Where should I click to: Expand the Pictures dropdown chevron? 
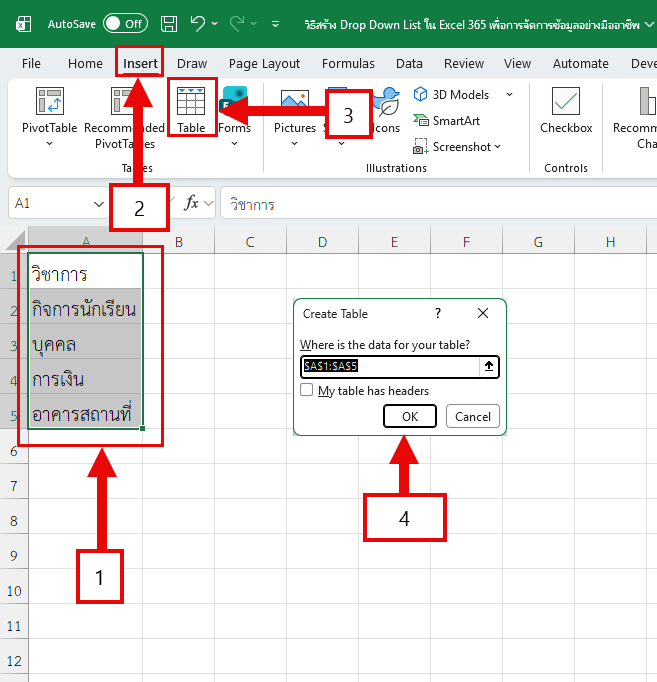(x=294, y=144)
